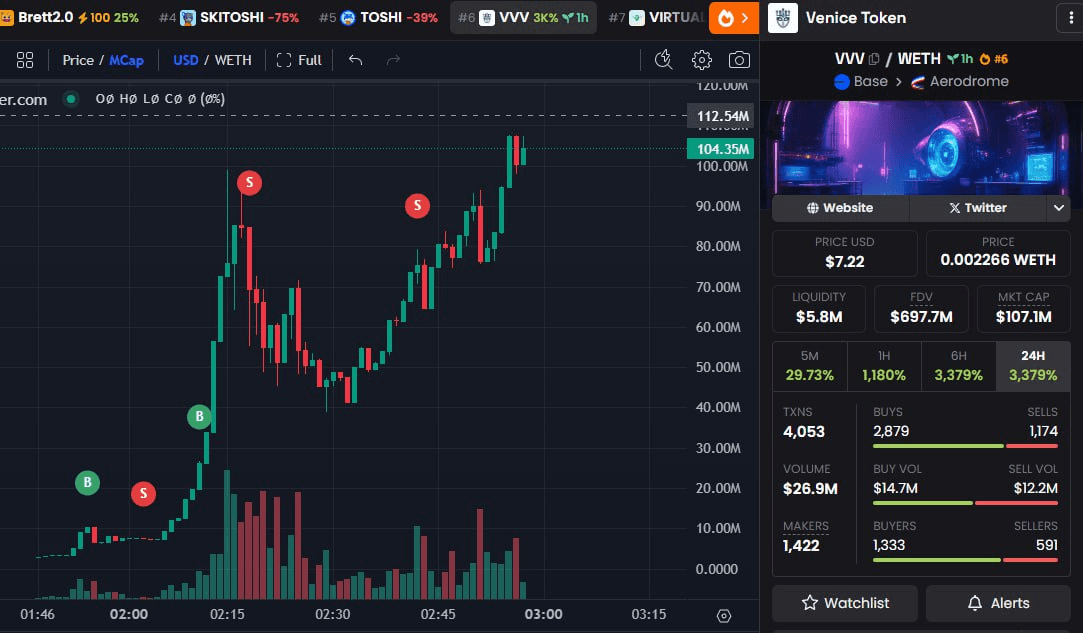Open trending fire arrow button
The image size is (1083, 633).
pyautogui.click(x=734, y=18)
